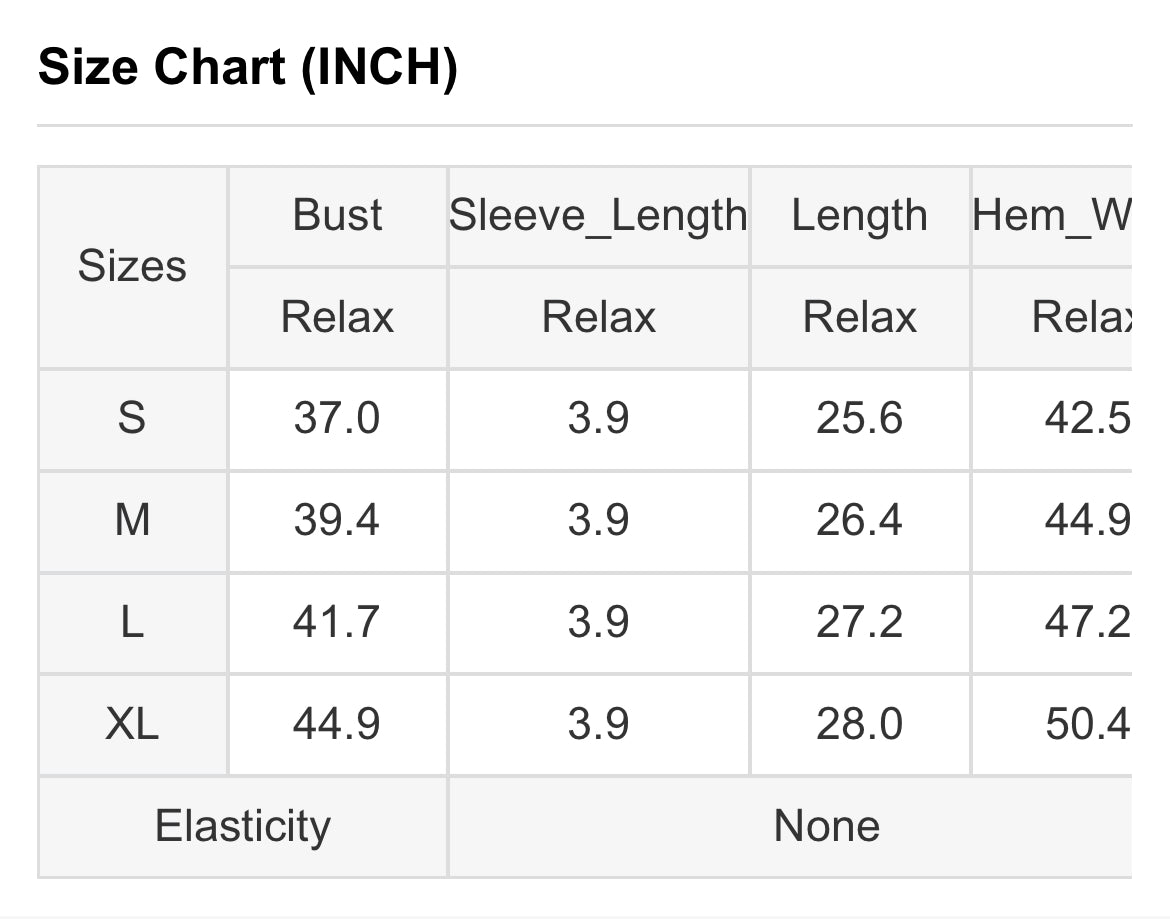Select the None elasticity value cell

tap(791, 827)
